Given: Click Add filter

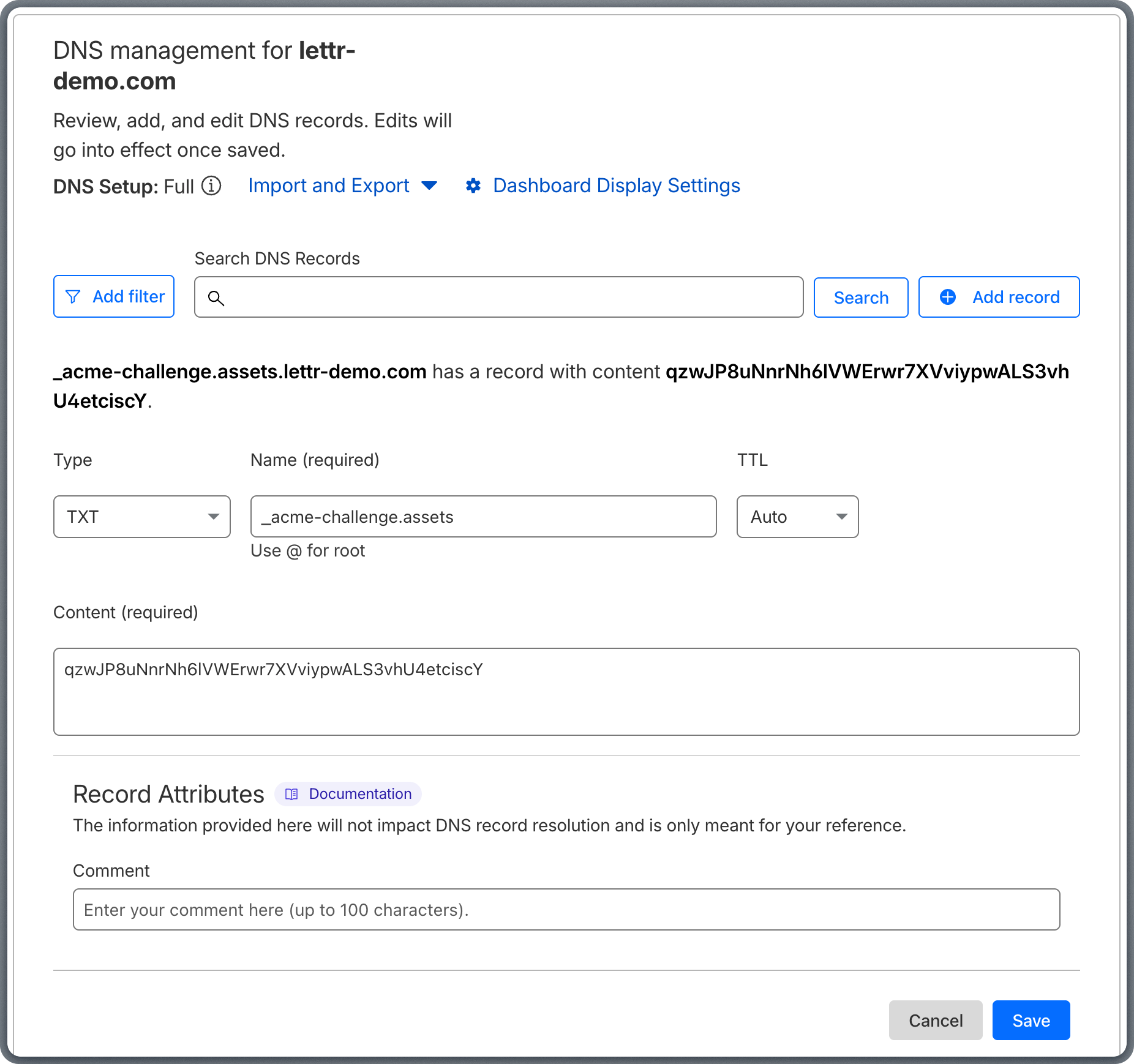Looking at the screenshot, I should pyautogui.click(x=114, y=296).
